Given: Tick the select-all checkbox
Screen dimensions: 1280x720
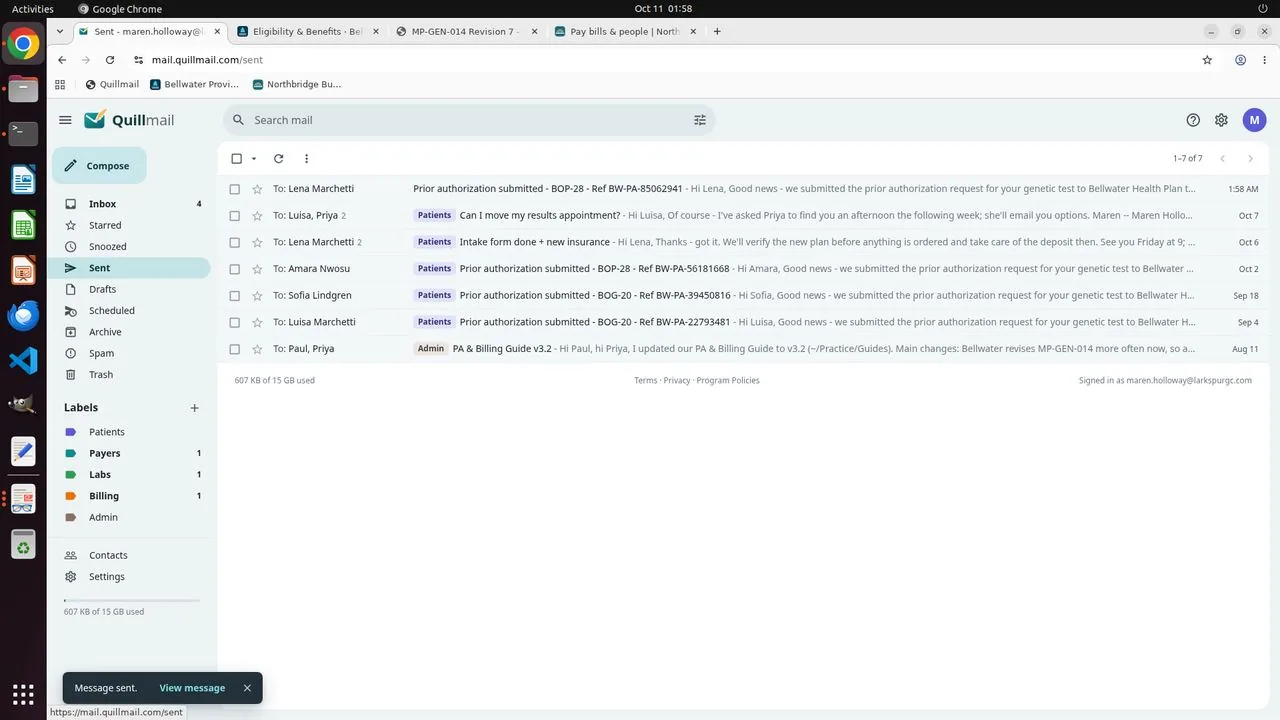Looking at the screenshot, I should click(x=237, y=158).
